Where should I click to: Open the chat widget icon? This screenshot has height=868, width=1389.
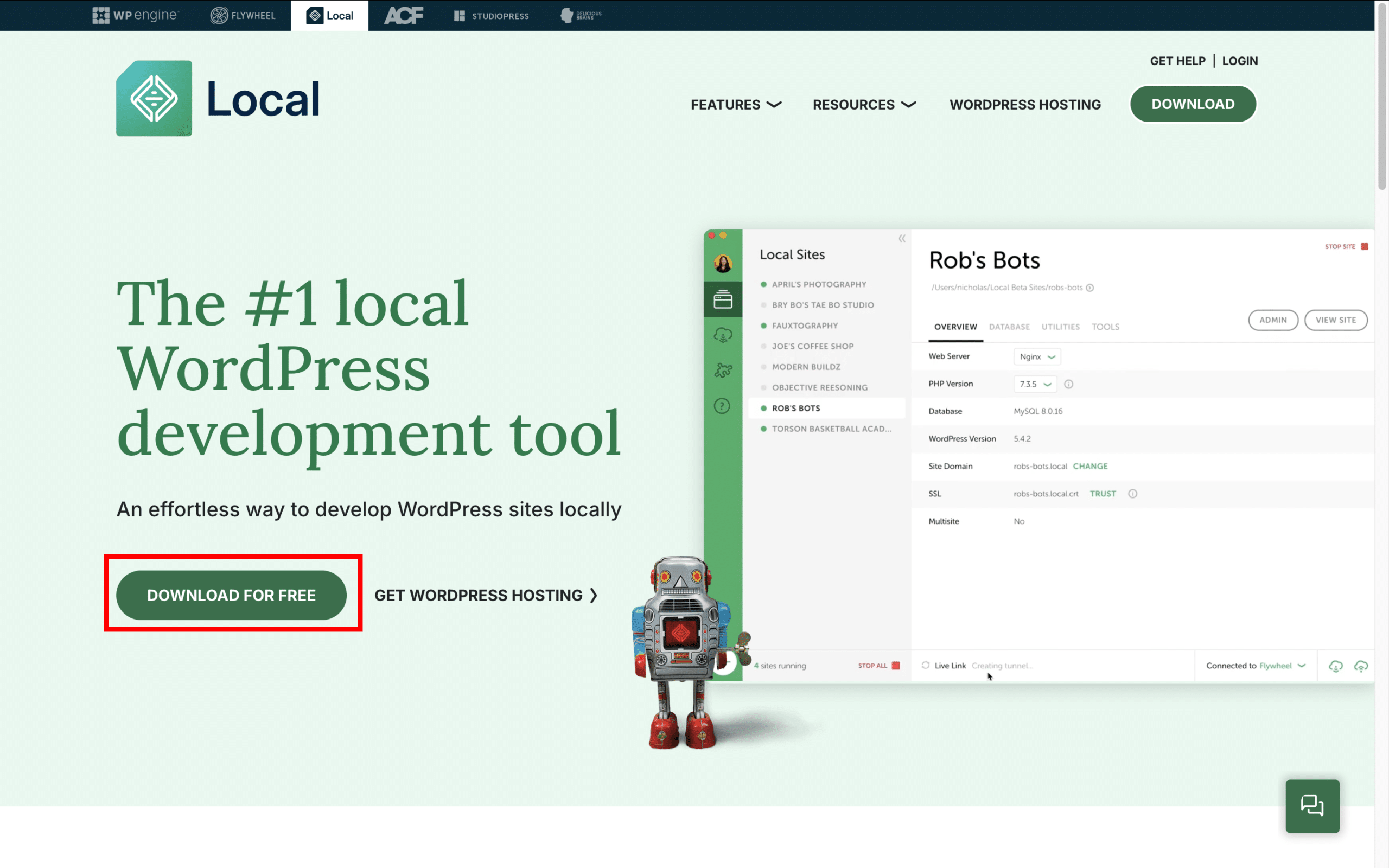pos(1312,806)
